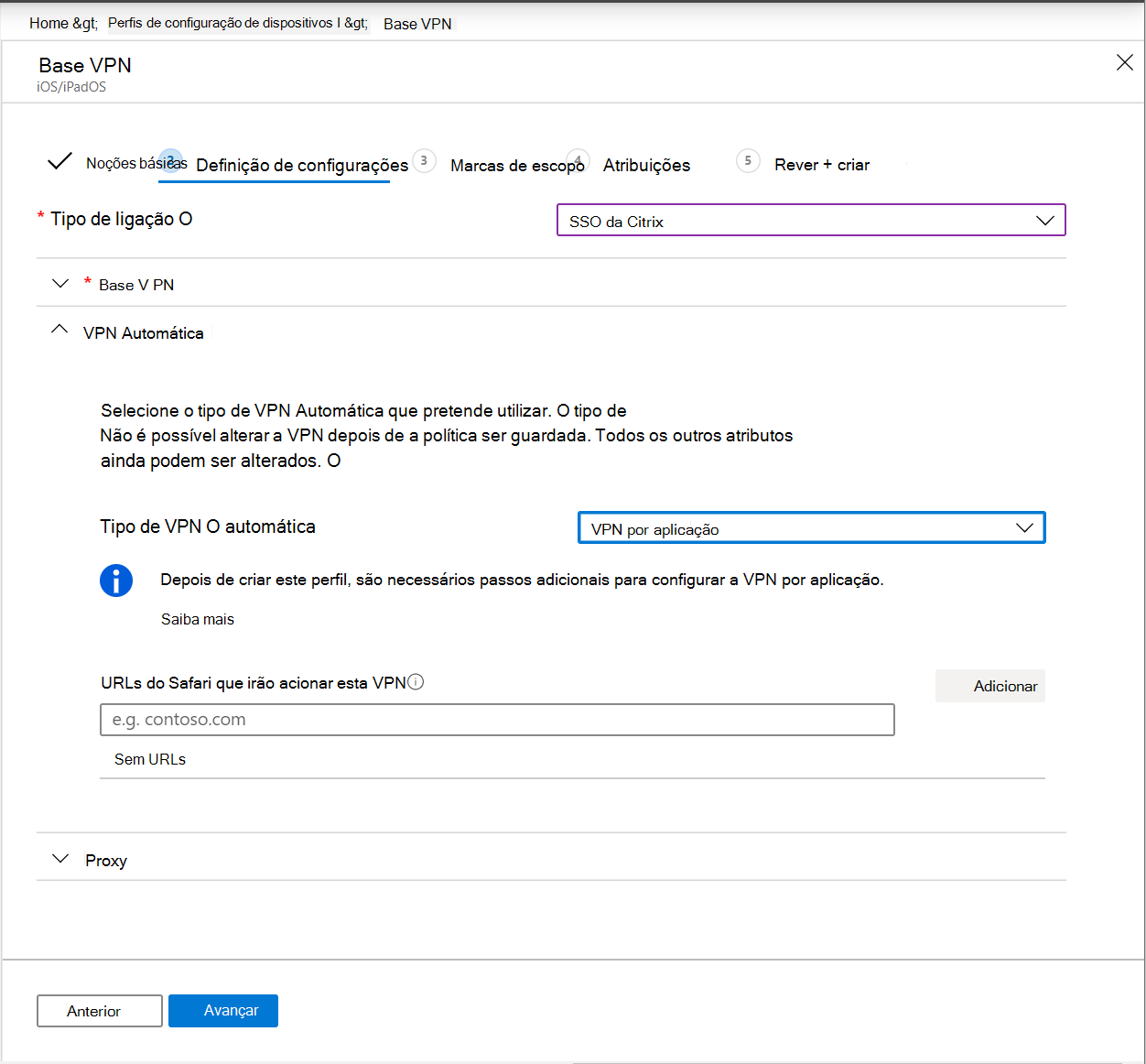This screenshot has height=1064, width=1146.
Task: Jump to Rever + criar step
Action: point(822,165)
